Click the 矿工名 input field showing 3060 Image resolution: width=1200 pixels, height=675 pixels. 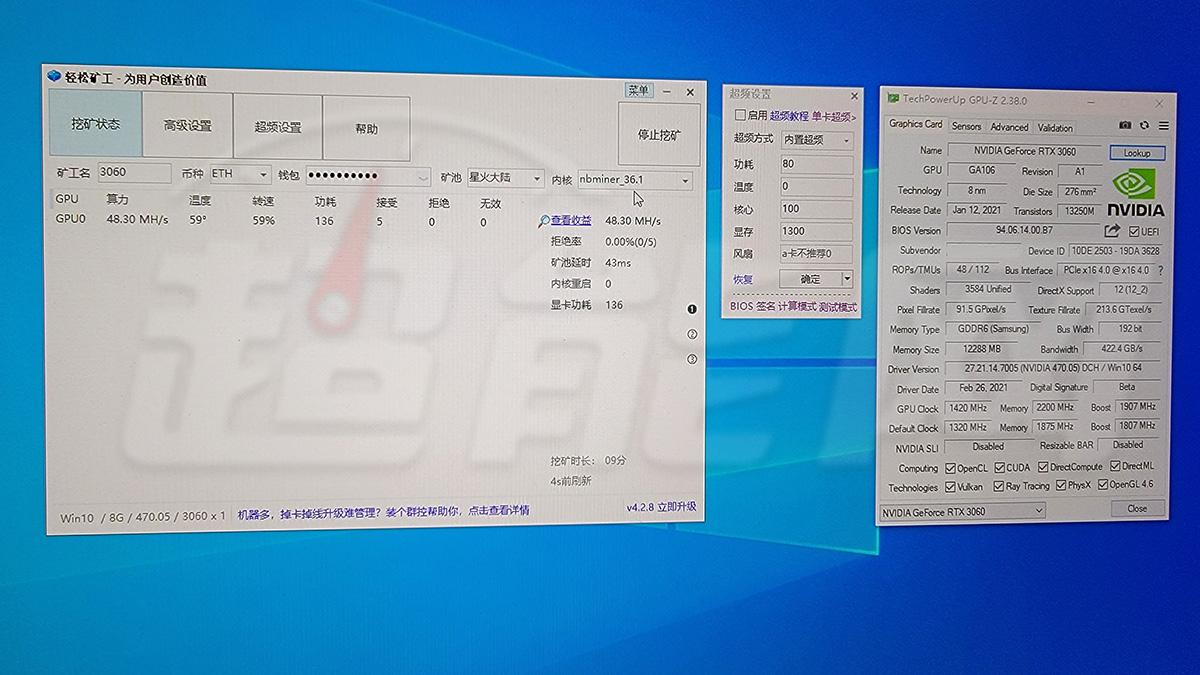click(x=135, y=174)
